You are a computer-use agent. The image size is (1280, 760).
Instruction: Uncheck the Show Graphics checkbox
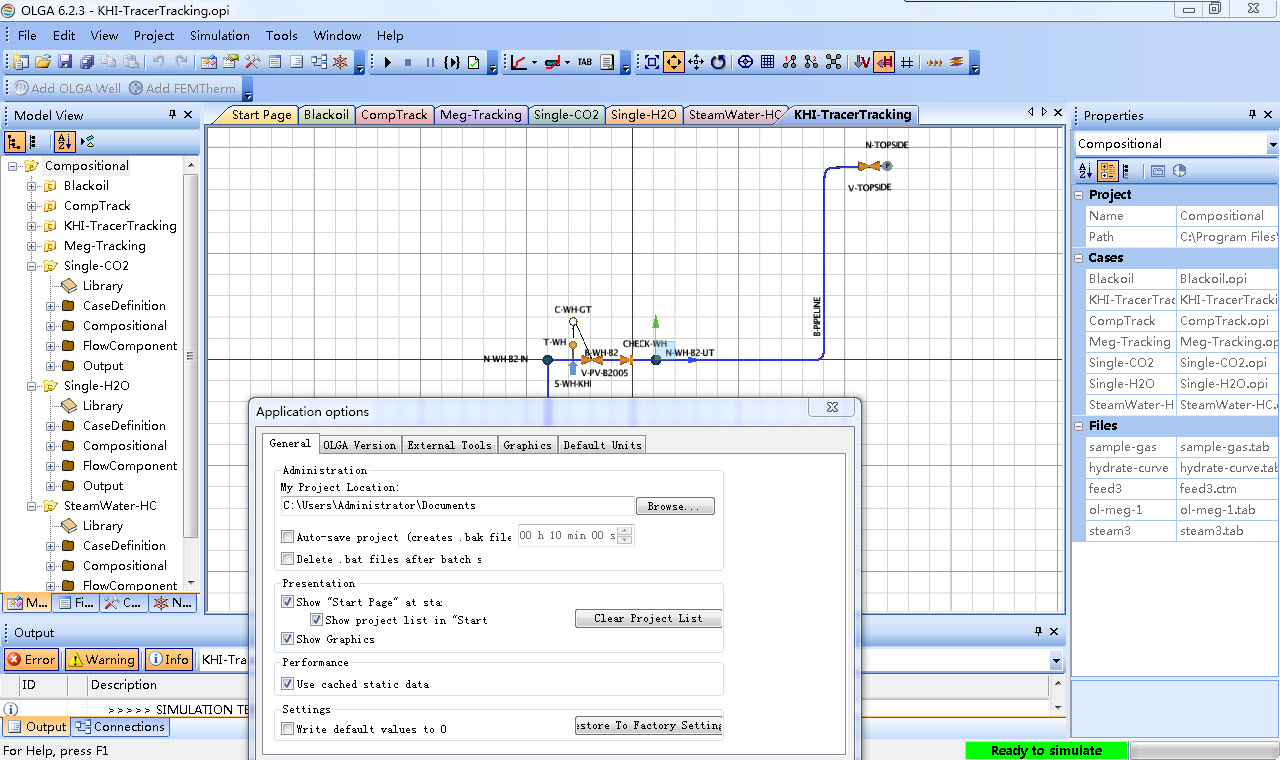288,639
